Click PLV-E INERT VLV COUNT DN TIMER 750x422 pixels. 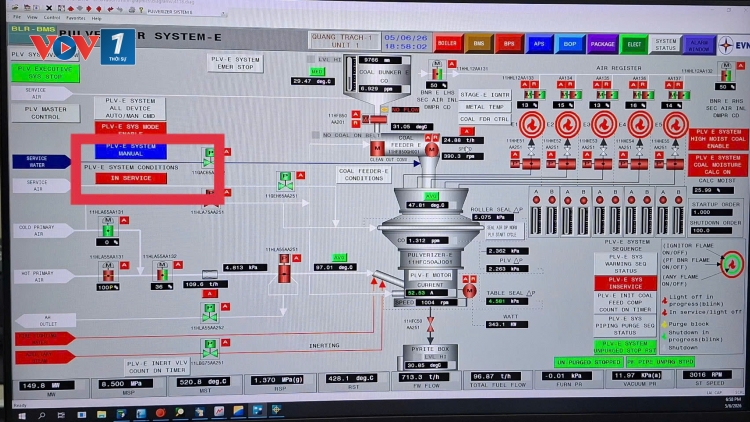[157, 366]
